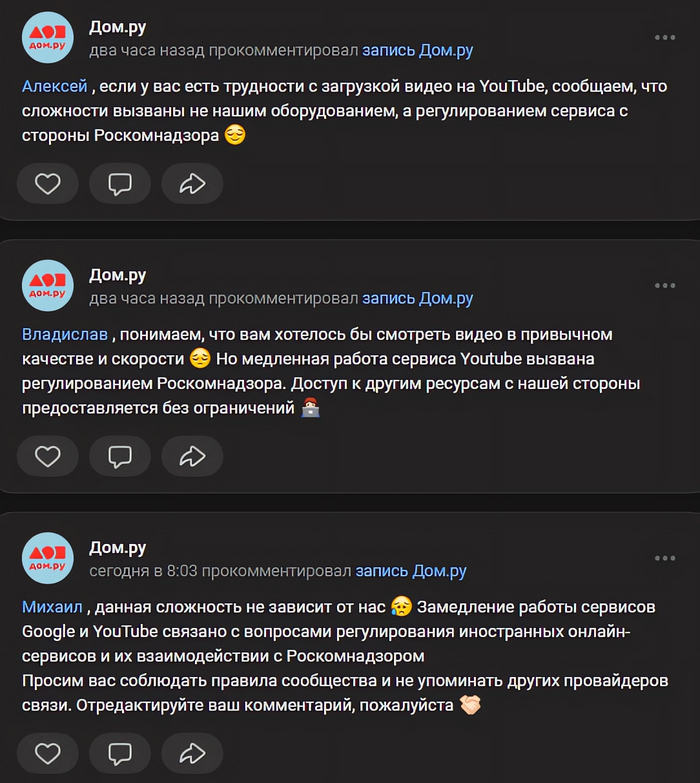
Task: Click the Алексей user mention
Action: [54, 87]
